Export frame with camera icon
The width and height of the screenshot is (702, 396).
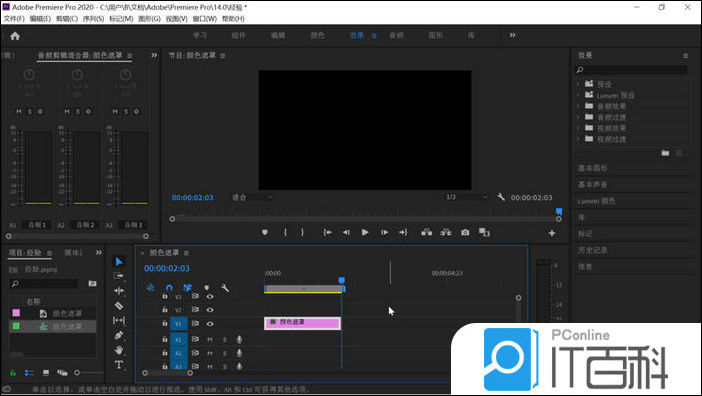(x=465, y=232)
